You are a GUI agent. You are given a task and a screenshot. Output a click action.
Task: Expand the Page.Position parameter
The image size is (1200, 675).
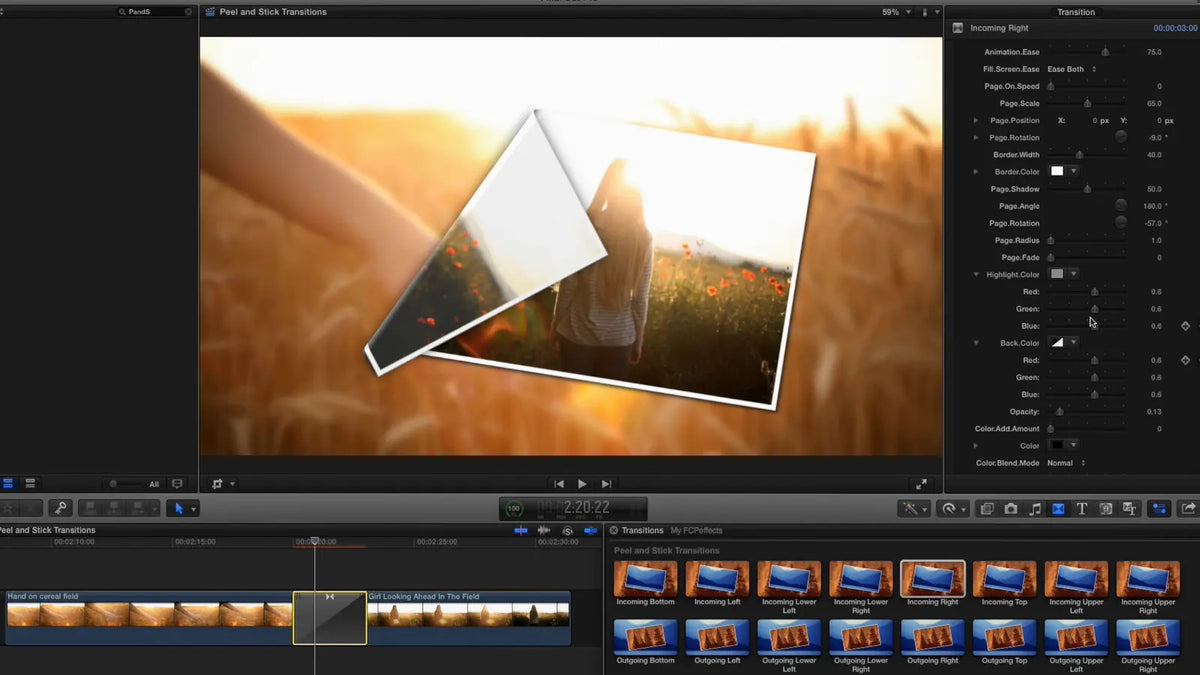click(976, 121)
